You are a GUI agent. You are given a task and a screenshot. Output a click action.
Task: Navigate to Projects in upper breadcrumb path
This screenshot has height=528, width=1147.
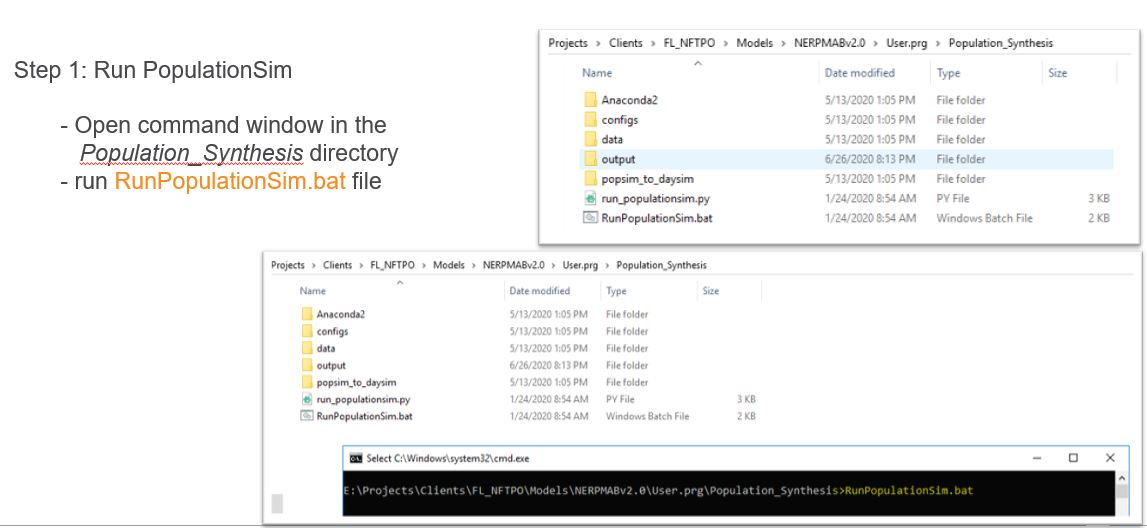pos(567,43)
